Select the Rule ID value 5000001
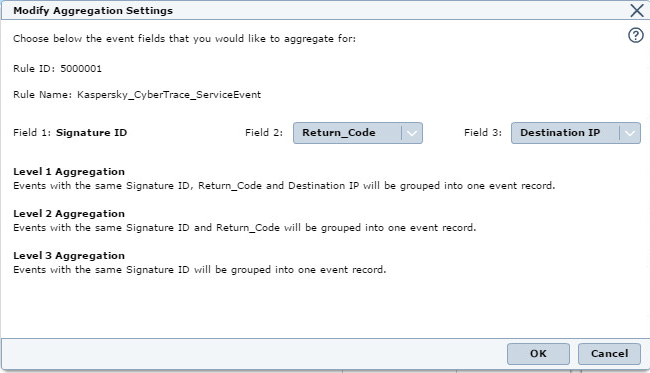 click(x=81, y=69)
